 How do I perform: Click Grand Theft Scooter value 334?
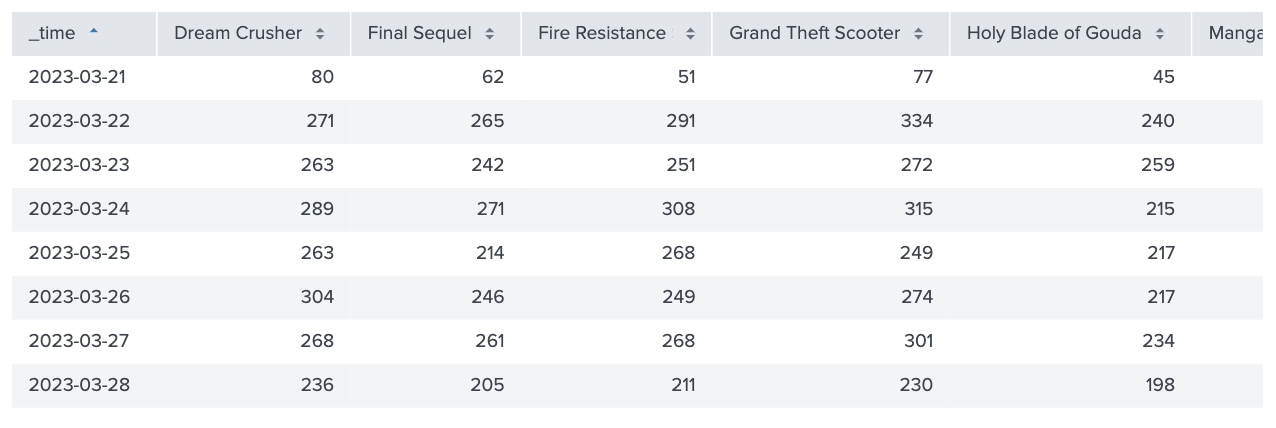coord(916,121)
